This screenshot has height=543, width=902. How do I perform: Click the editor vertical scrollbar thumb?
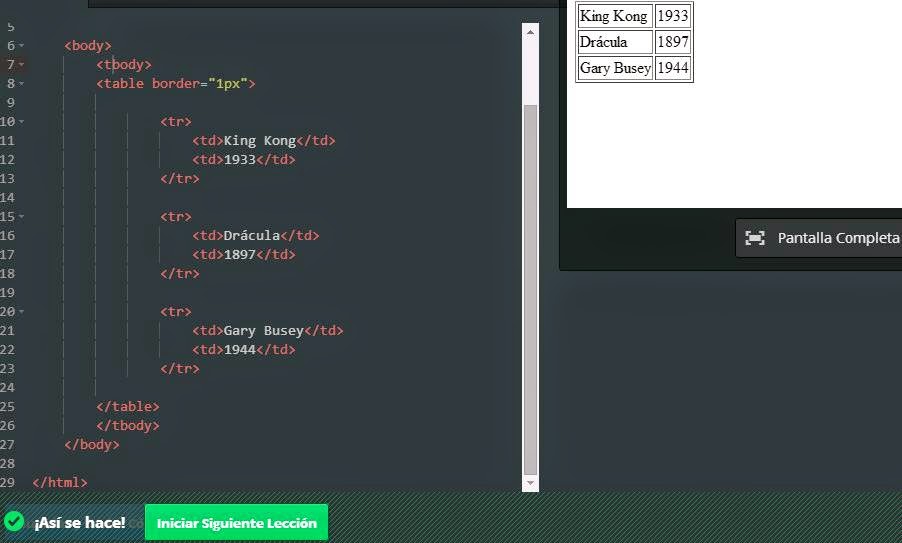530,289
